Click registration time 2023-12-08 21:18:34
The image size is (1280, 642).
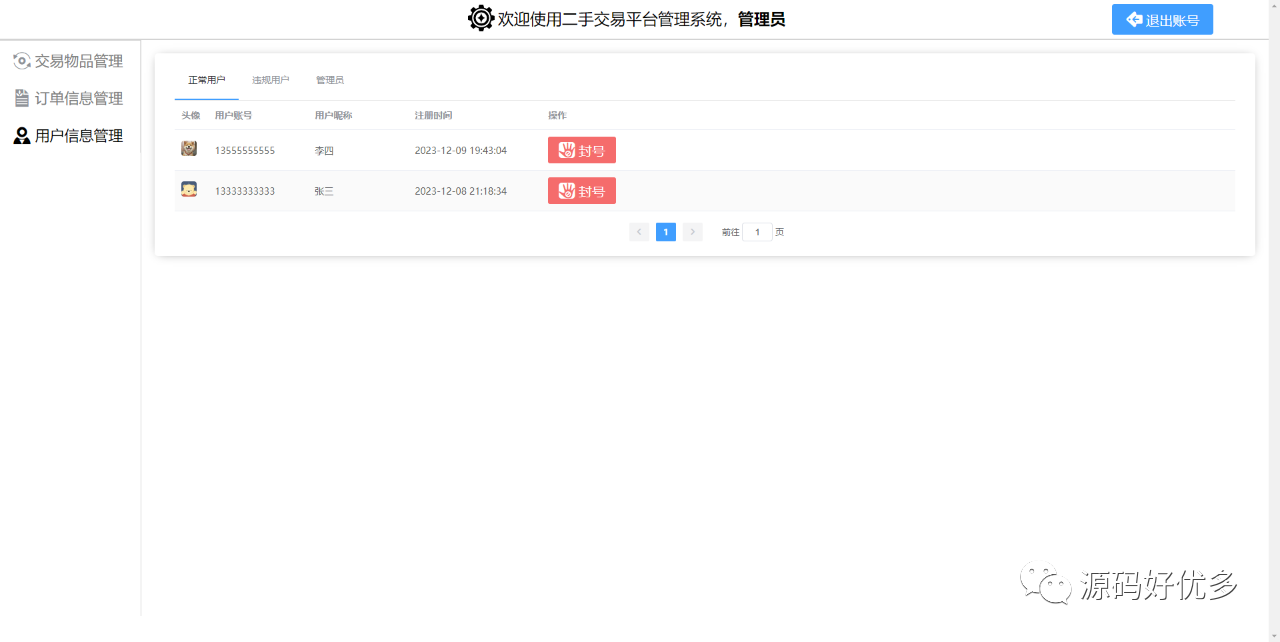(461, 191)
